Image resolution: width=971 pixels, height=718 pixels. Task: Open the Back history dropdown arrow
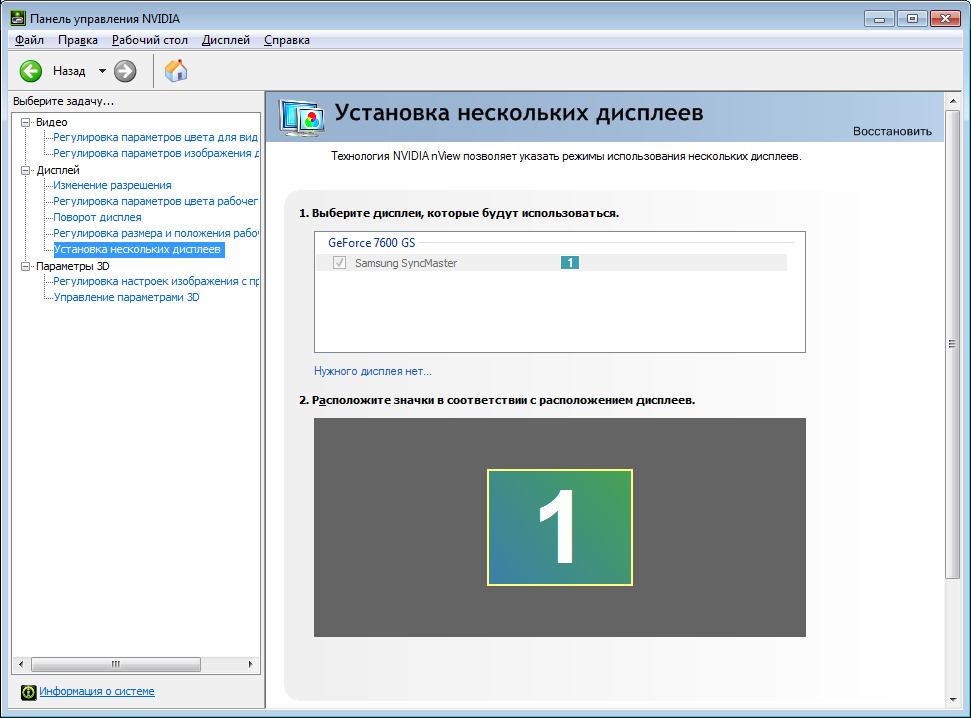102,71
